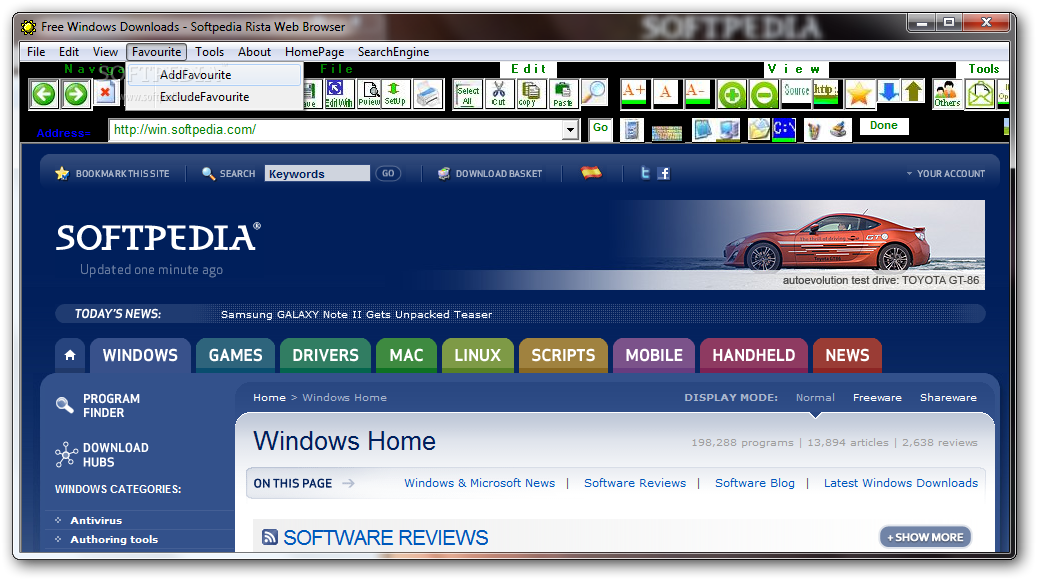Expand the address bar dropdown arrow
The width and height of the screenshot is (1037, 580).
[570, 130]
